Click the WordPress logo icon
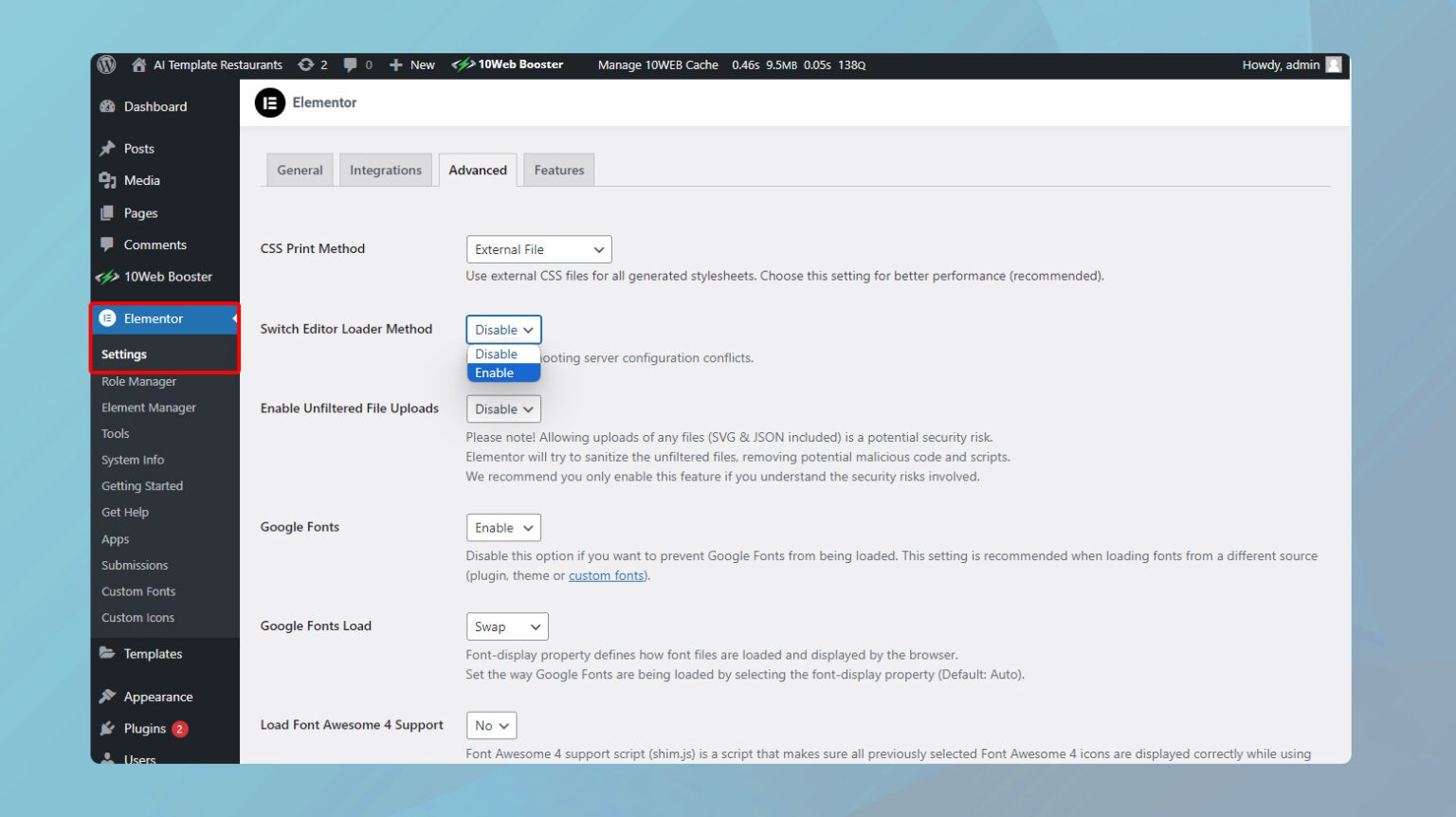The width and height of the screenshot is (1456, 817). pos(107,64)
